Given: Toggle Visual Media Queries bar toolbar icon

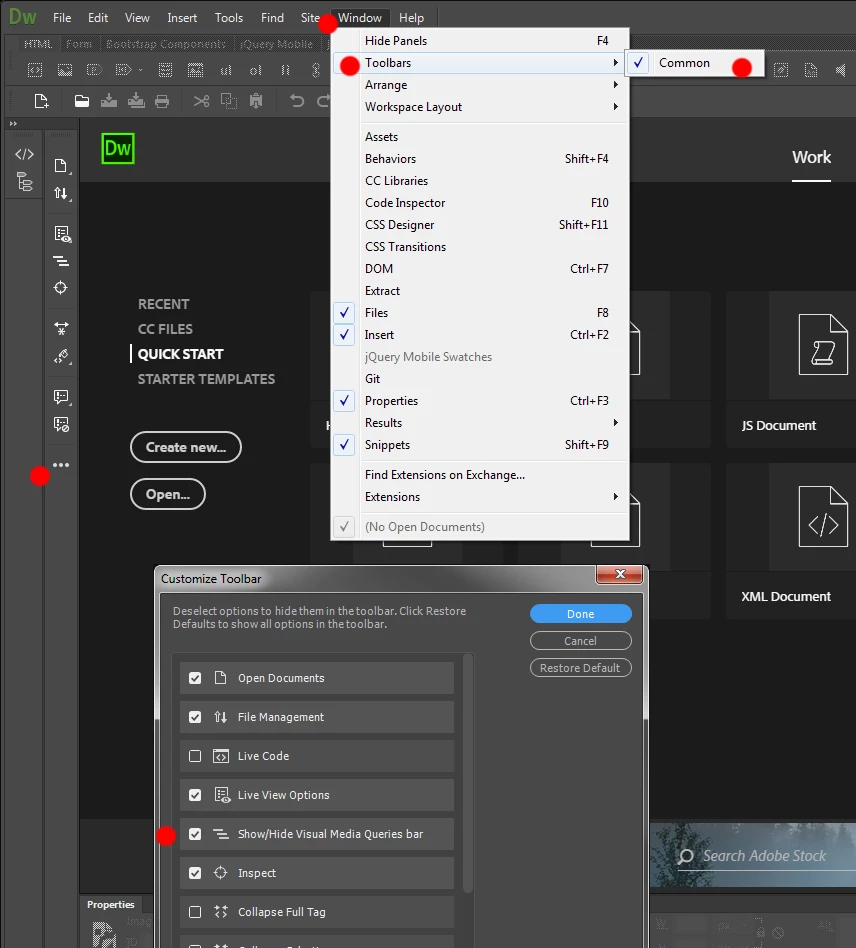Looking at the screenshot, I should (61, 261).
